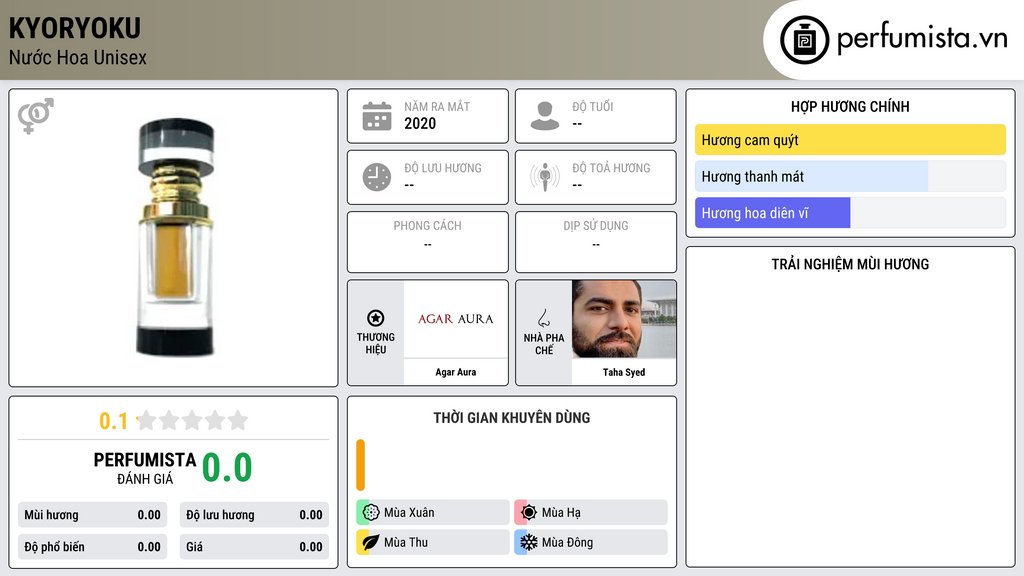
Task: Click the person icon beside Độ tuổi
Action: 545,116
